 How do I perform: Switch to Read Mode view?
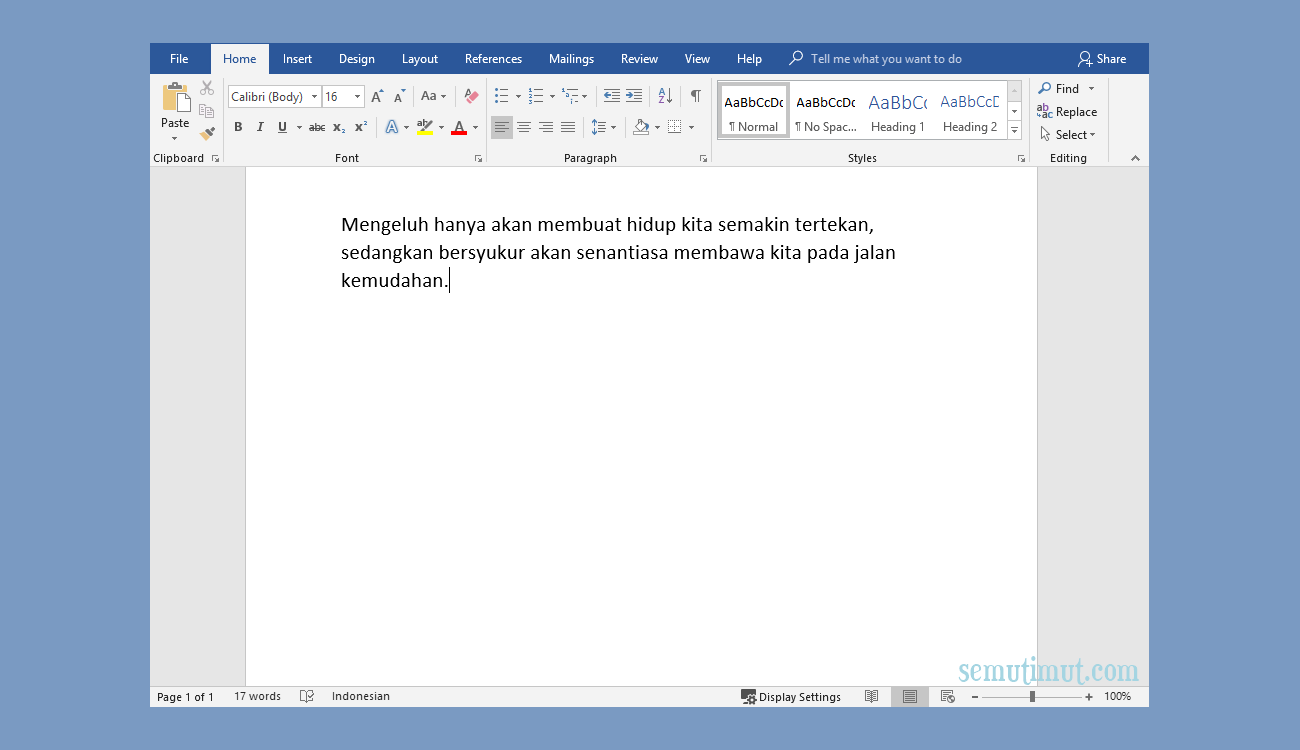[x=872, y=697]
